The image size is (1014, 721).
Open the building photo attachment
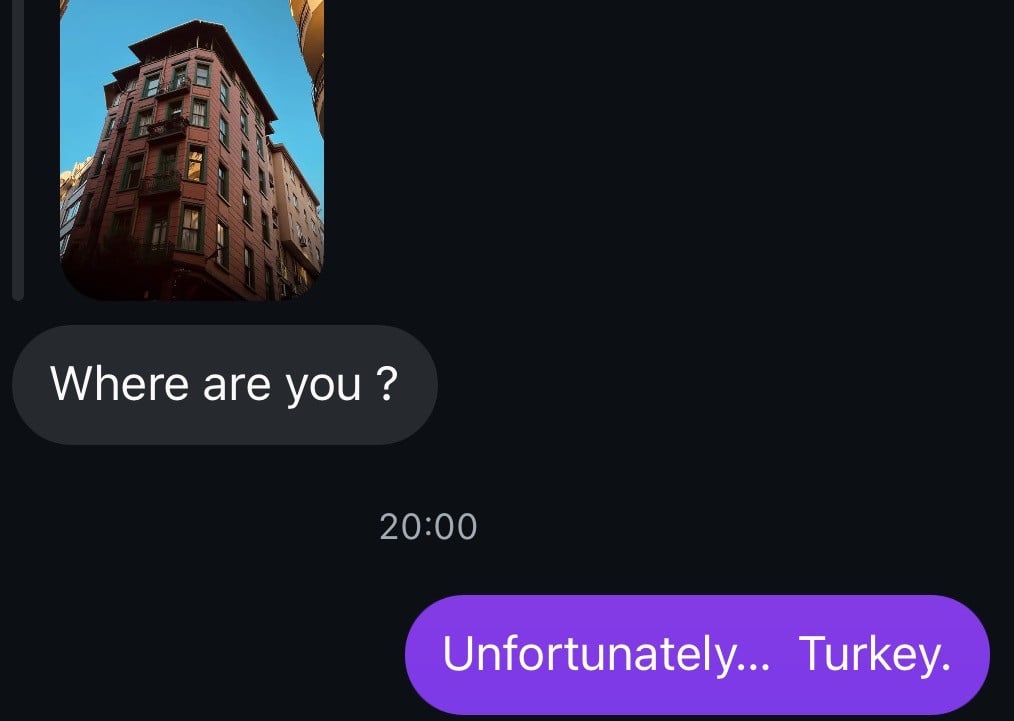point(192,150)
